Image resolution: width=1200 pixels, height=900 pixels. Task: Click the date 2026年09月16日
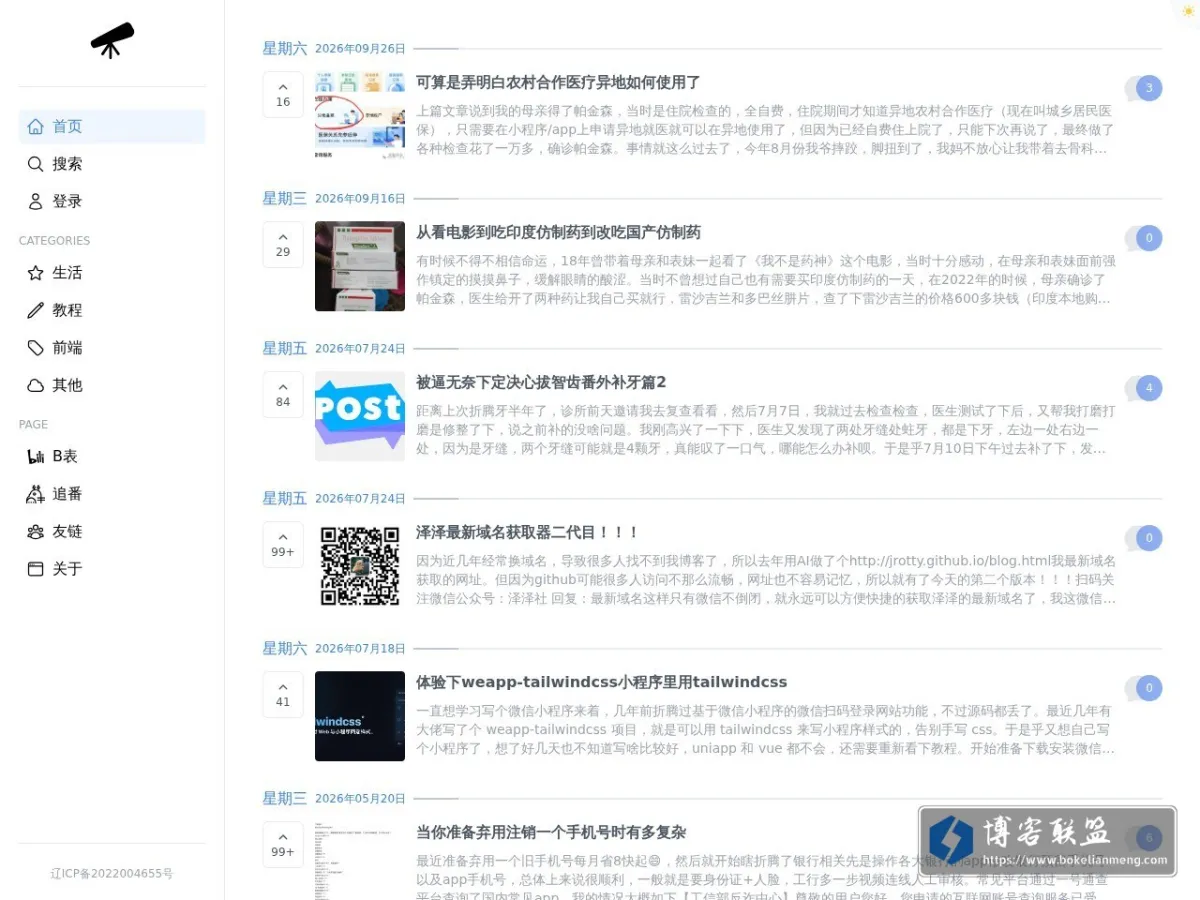(360, 198)
